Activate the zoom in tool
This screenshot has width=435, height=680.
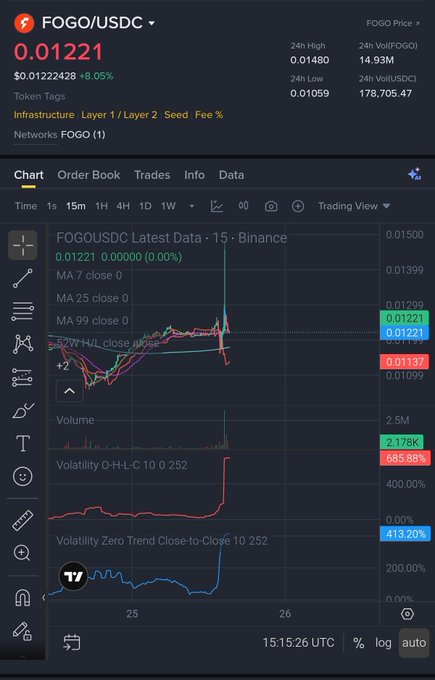click(x=22, y=553)
